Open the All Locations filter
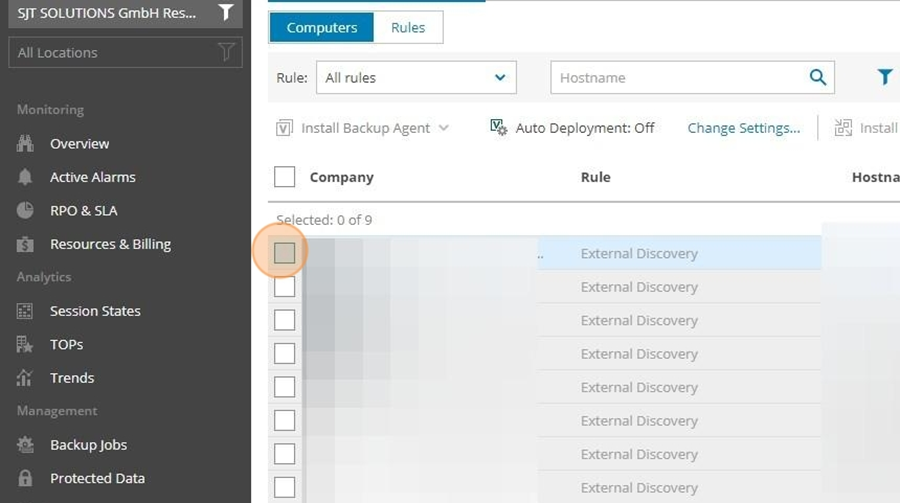 click(x=125, y=53)
